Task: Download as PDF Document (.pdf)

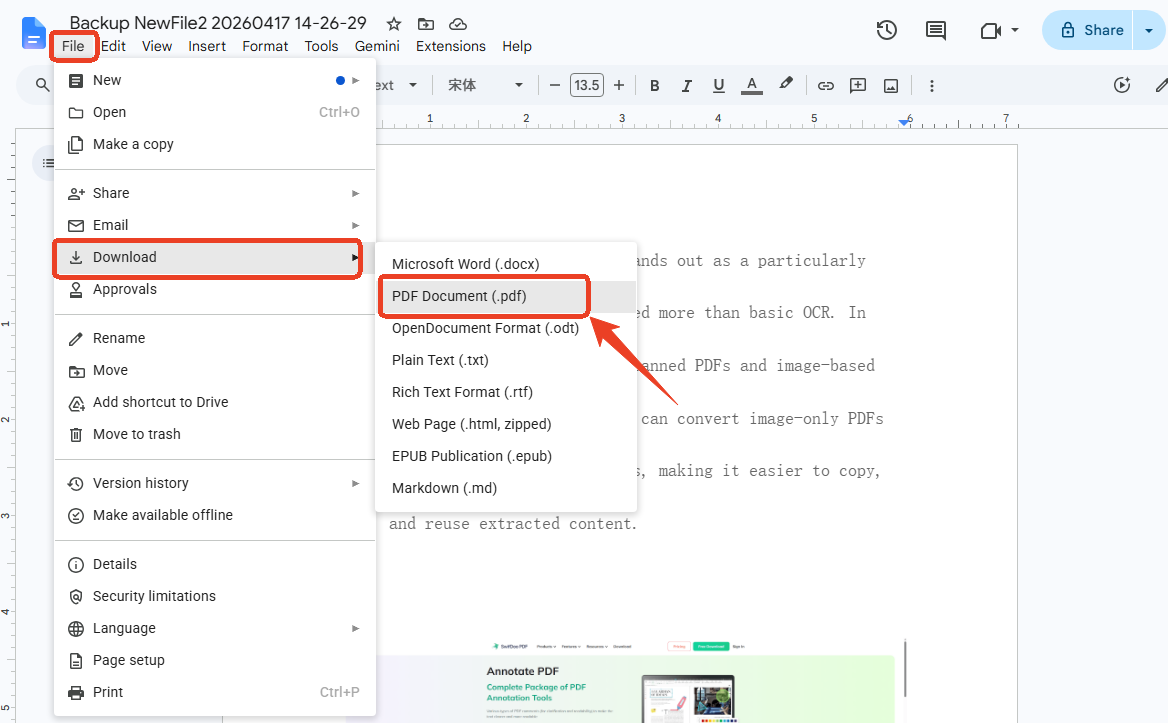Action: [x=506, y=296]
